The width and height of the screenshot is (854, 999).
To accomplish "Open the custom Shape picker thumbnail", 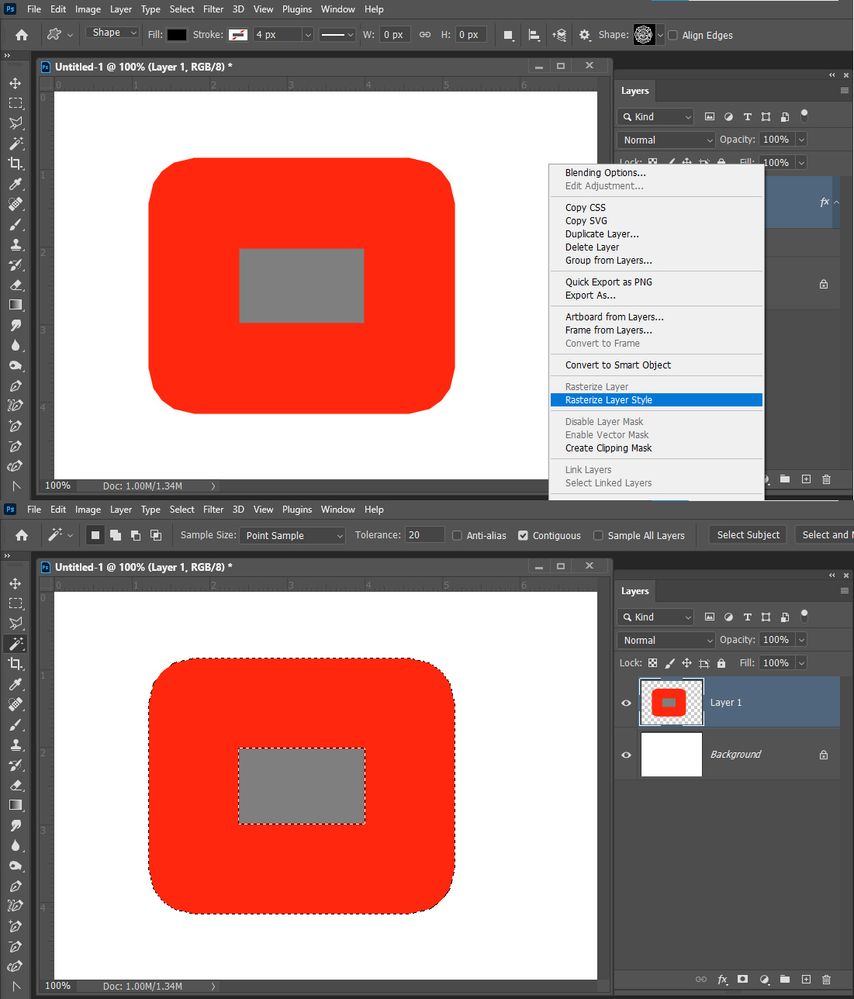I will click(x=644, y=34).
